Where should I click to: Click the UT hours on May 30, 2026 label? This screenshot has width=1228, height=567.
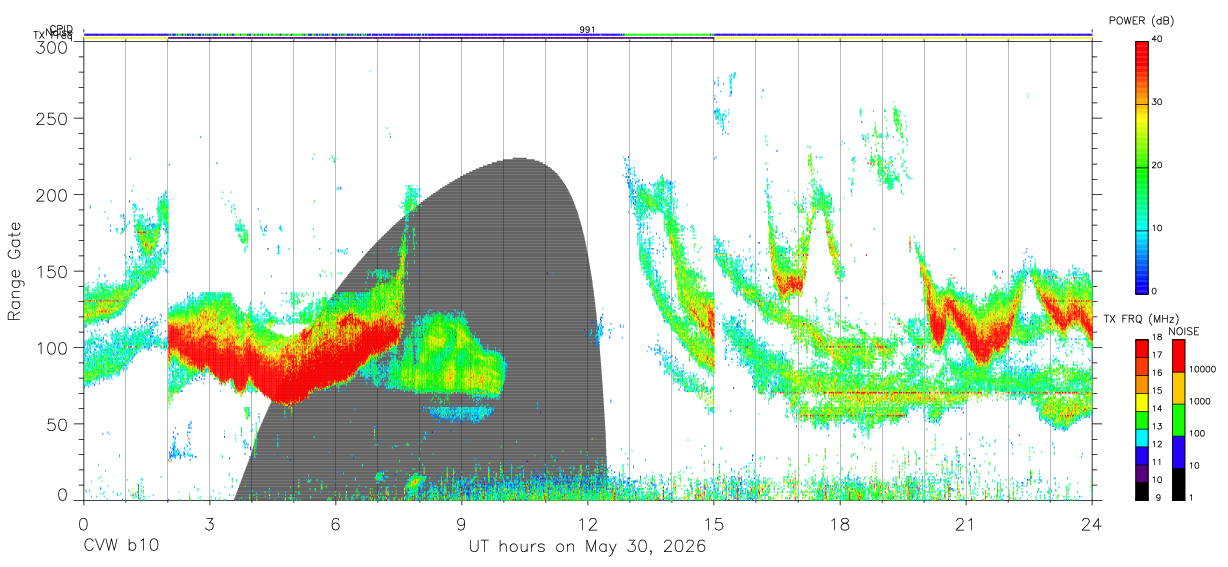click(x=587, y=547)
